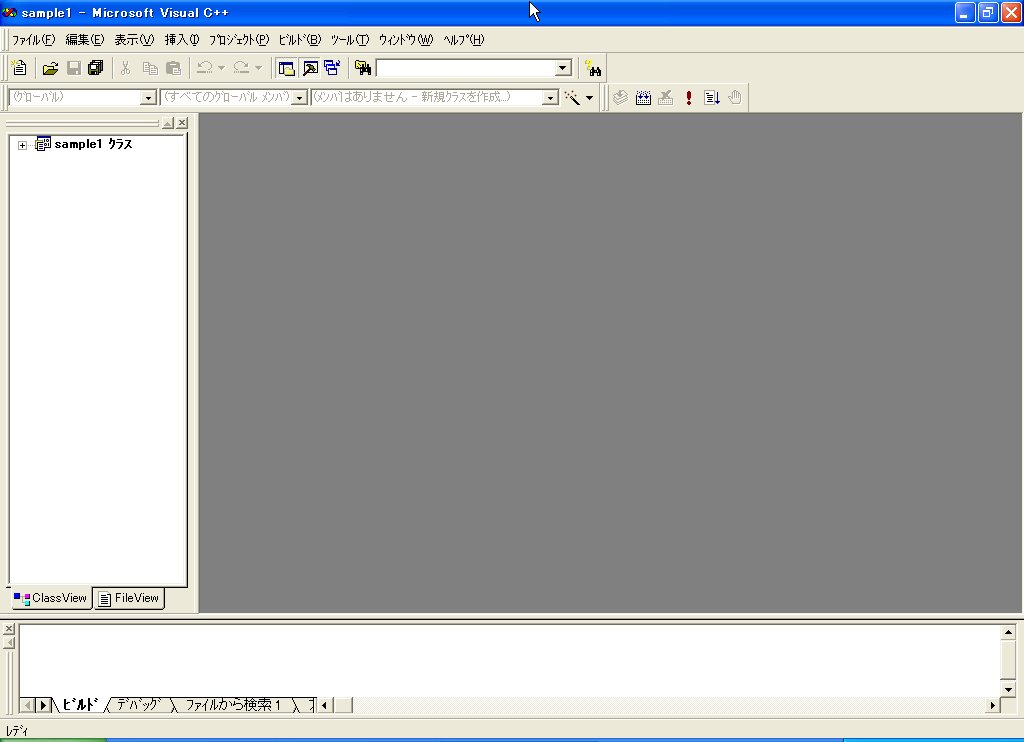The width and height of the screenshot is (1024, 742).
Task: Click output horizontal scroll-right arrow
Action: coord(993,705)
